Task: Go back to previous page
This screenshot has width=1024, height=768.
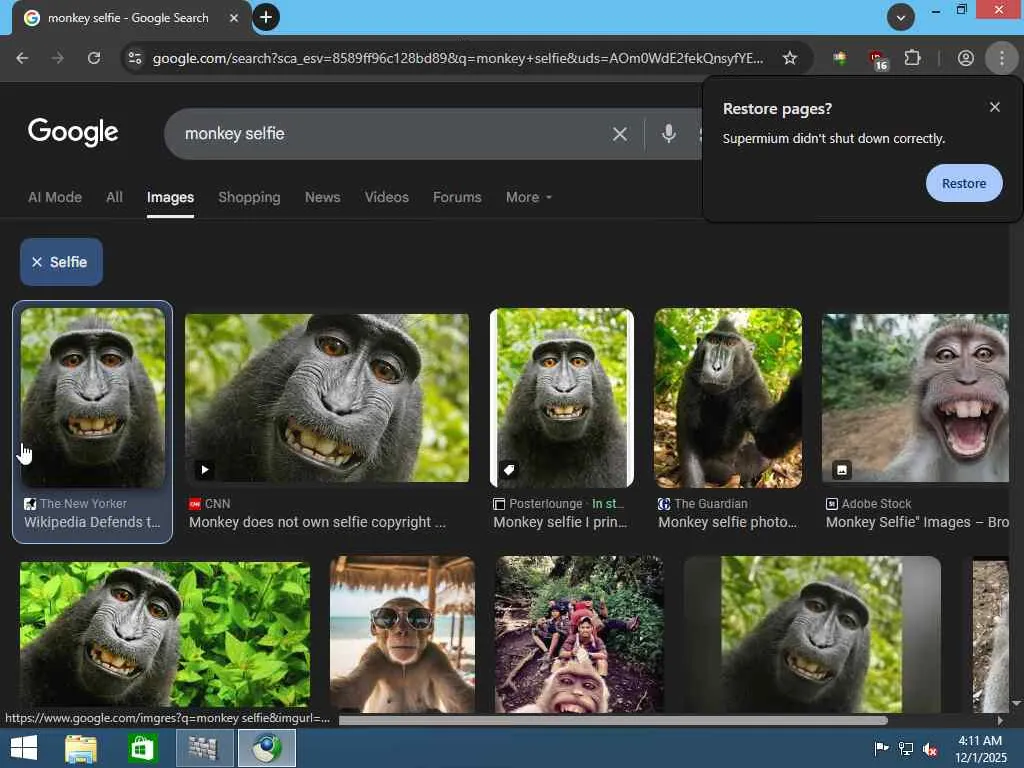Action: click(22, 58)
